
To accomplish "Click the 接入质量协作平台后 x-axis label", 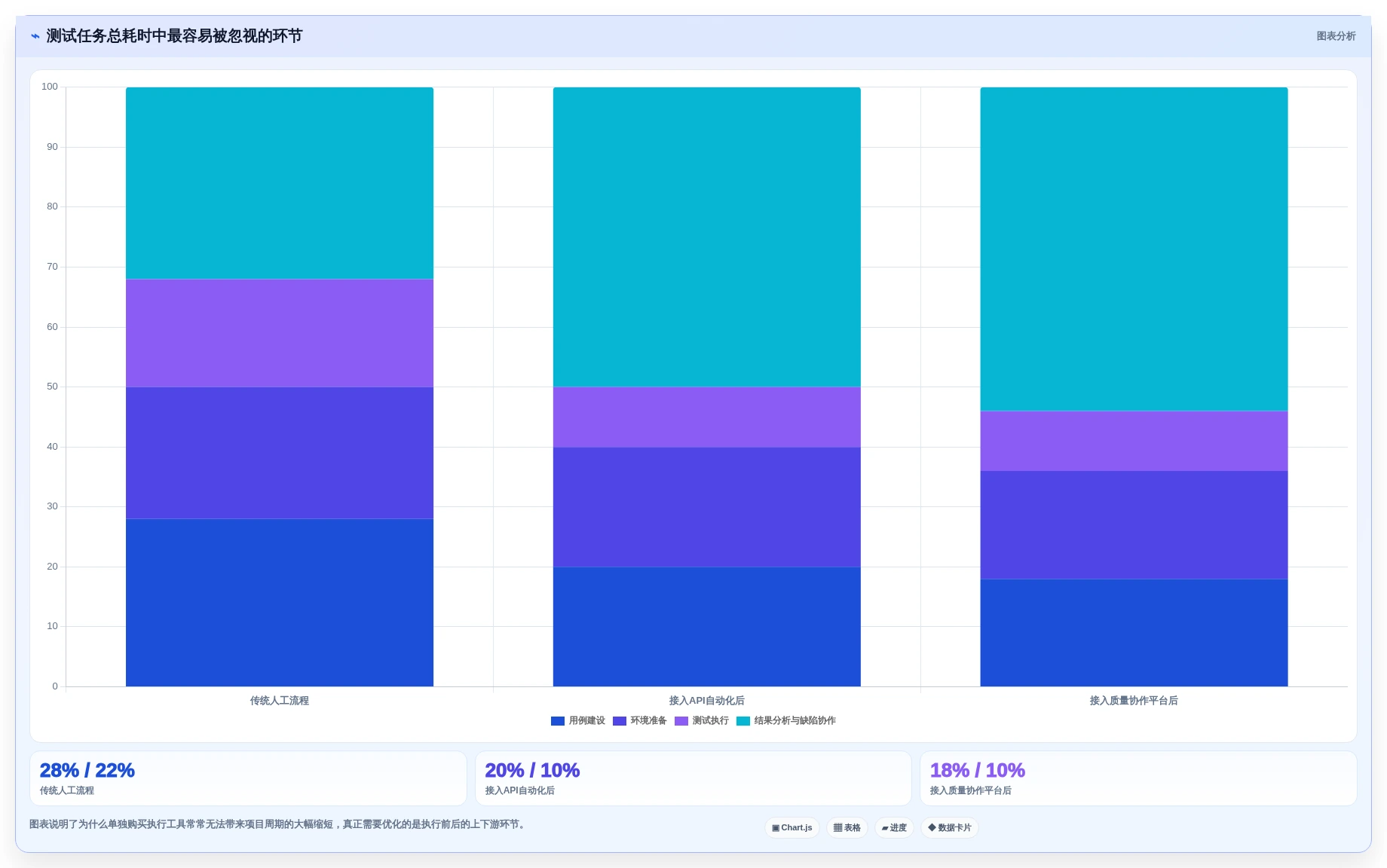I will [x=1134, y=701].
